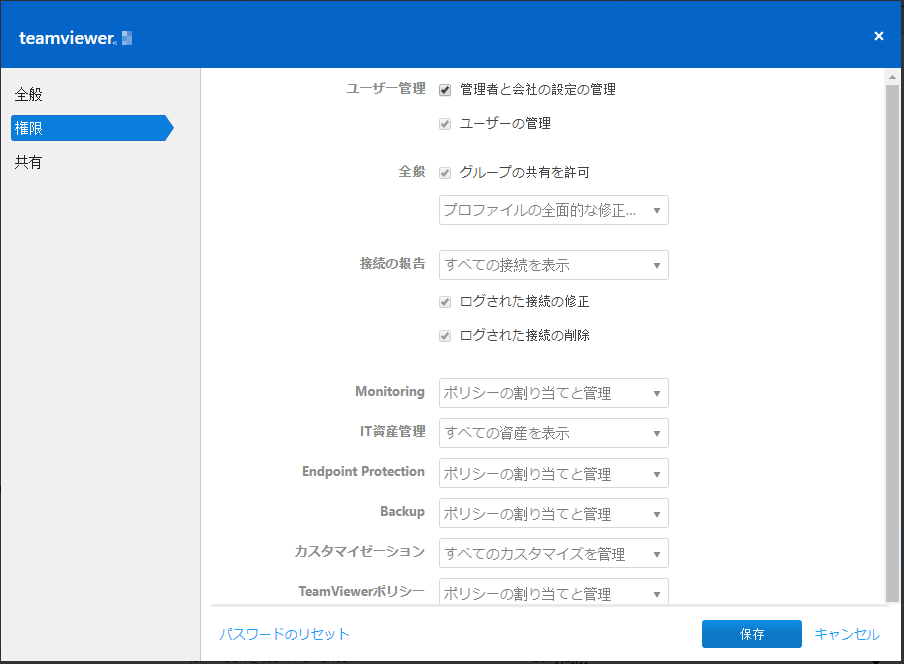Click the ユーザー管理 section label
Viewport: 904px width, 664px height.
tap(386, 89)
